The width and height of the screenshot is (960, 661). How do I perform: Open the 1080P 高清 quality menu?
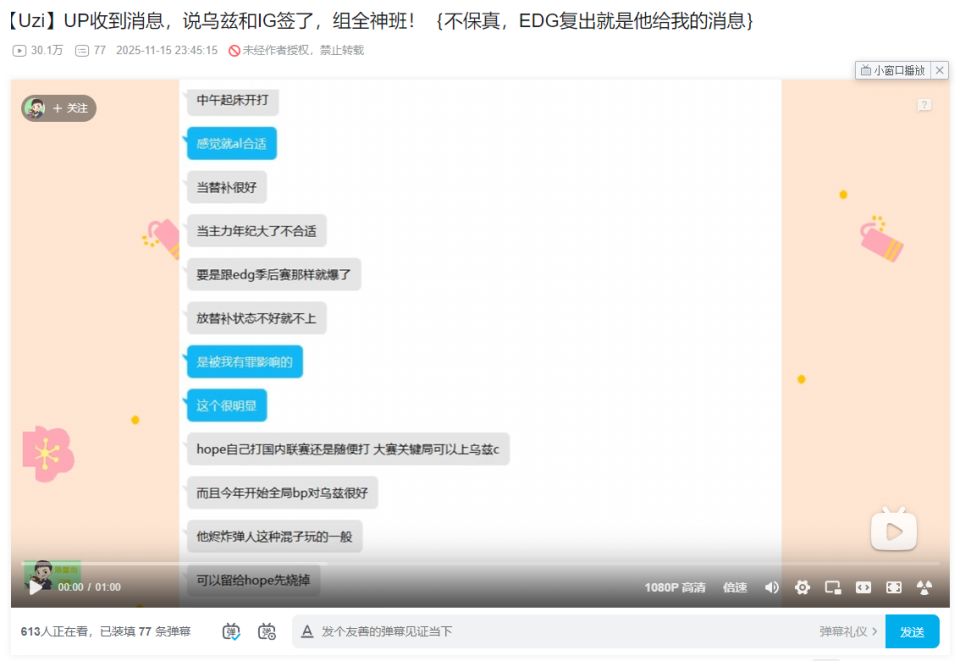674,587
